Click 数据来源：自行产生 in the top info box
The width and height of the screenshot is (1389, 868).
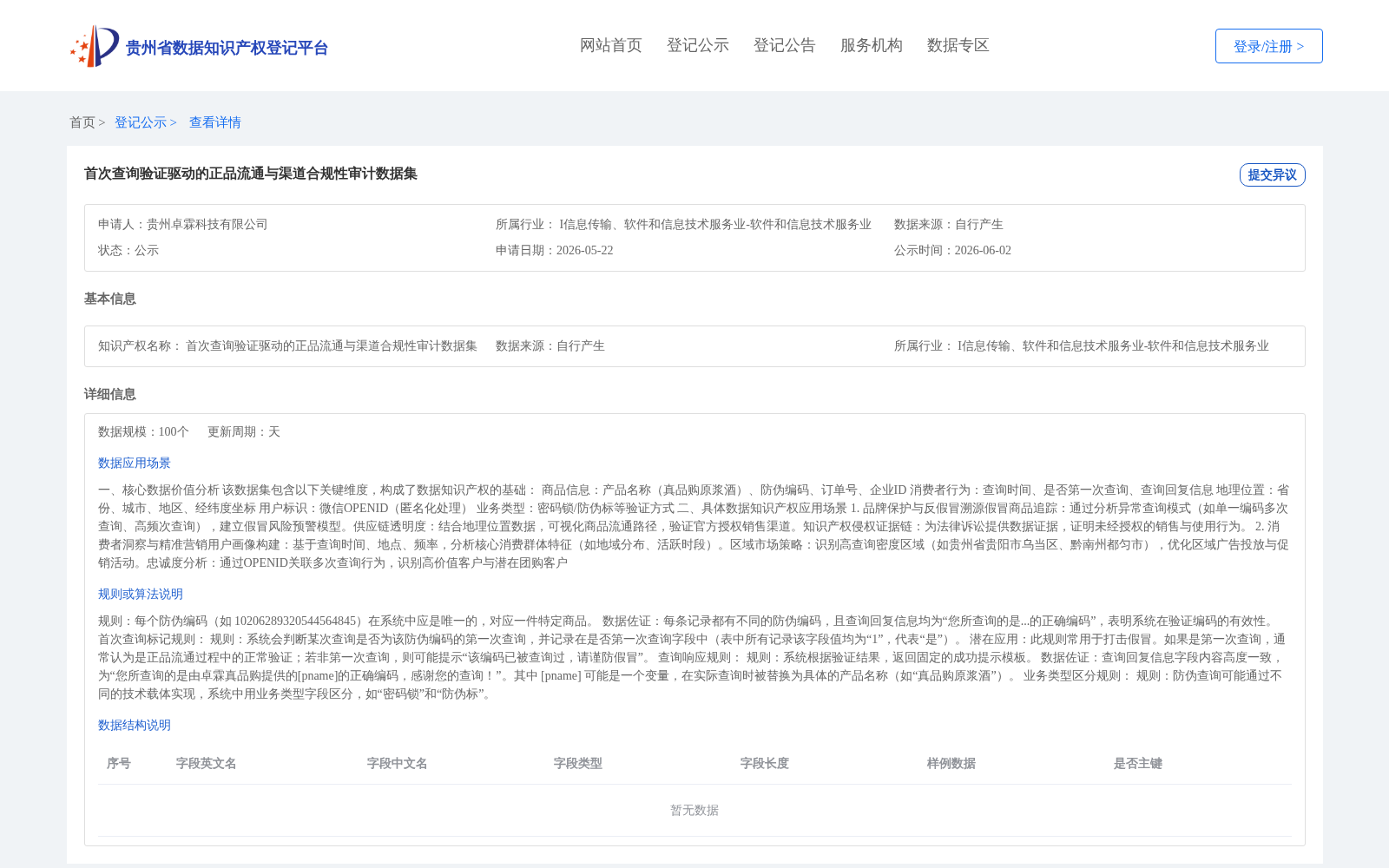pos(949,224)
